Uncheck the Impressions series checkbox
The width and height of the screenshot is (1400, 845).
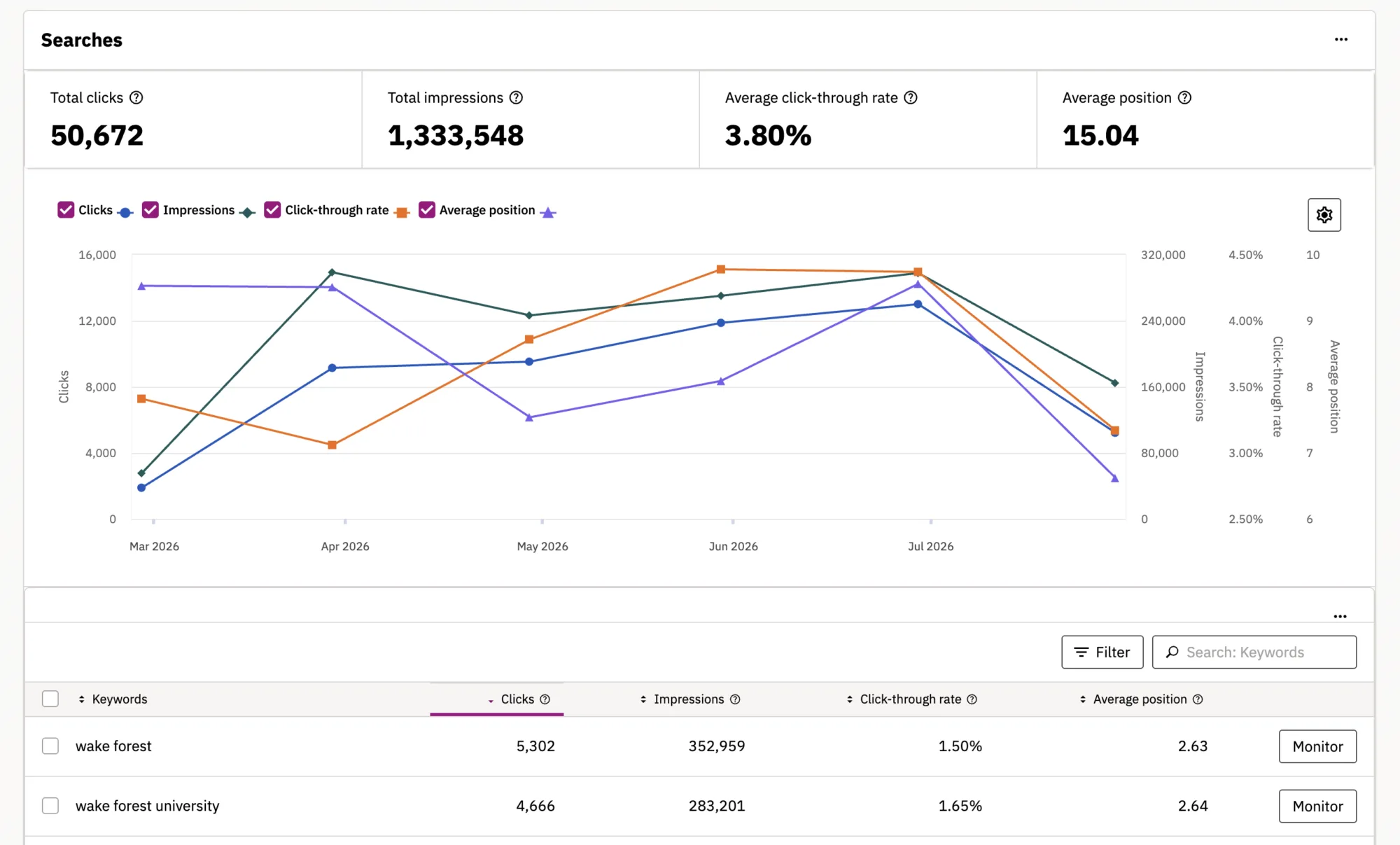coord(150,210)
